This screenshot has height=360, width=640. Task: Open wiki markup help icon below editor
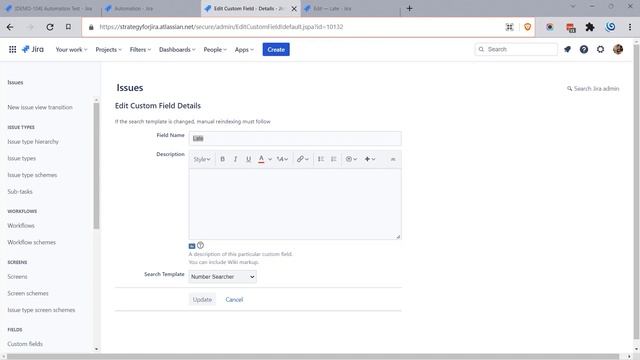(200, 245)
